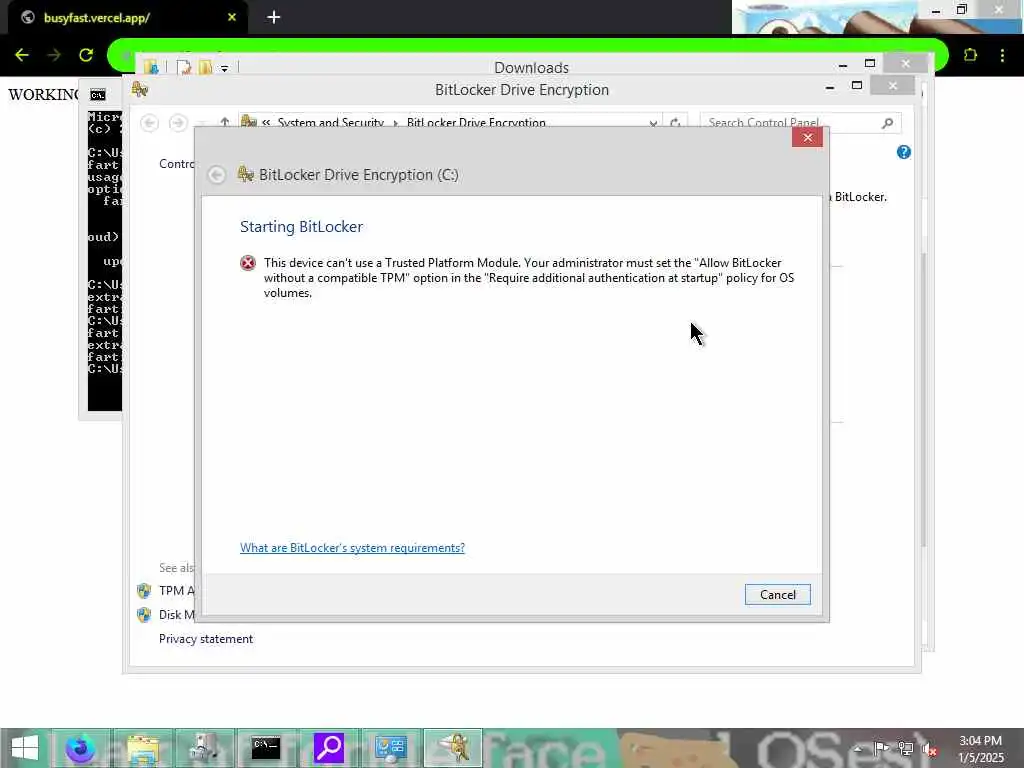Open the Privacy statement link
Image resolution: width=1024 pixels, height=768 pixels.
(x=206, y=639)
